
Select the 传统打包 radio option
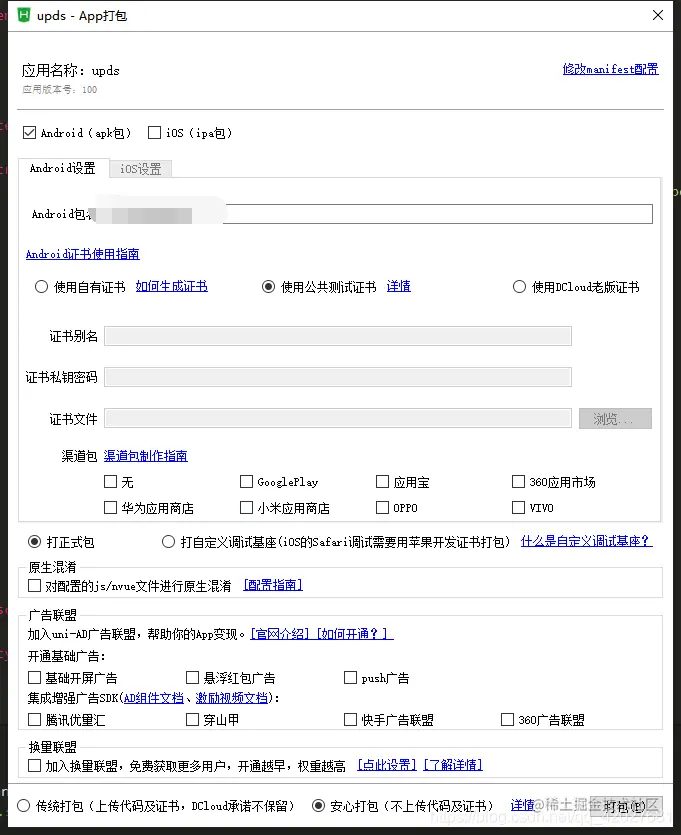point(23,806)
